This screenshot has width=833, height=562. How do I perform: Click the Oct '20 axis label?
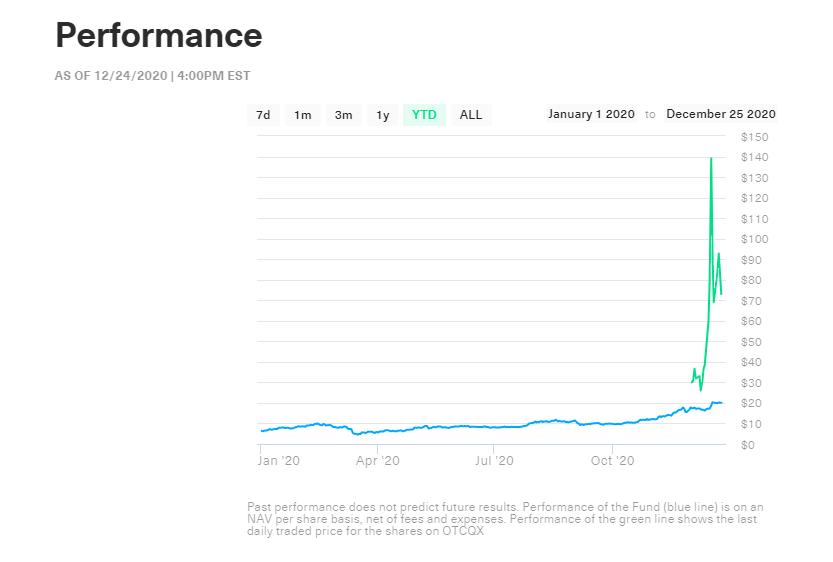pyautogui.click(x=612, y=461)
